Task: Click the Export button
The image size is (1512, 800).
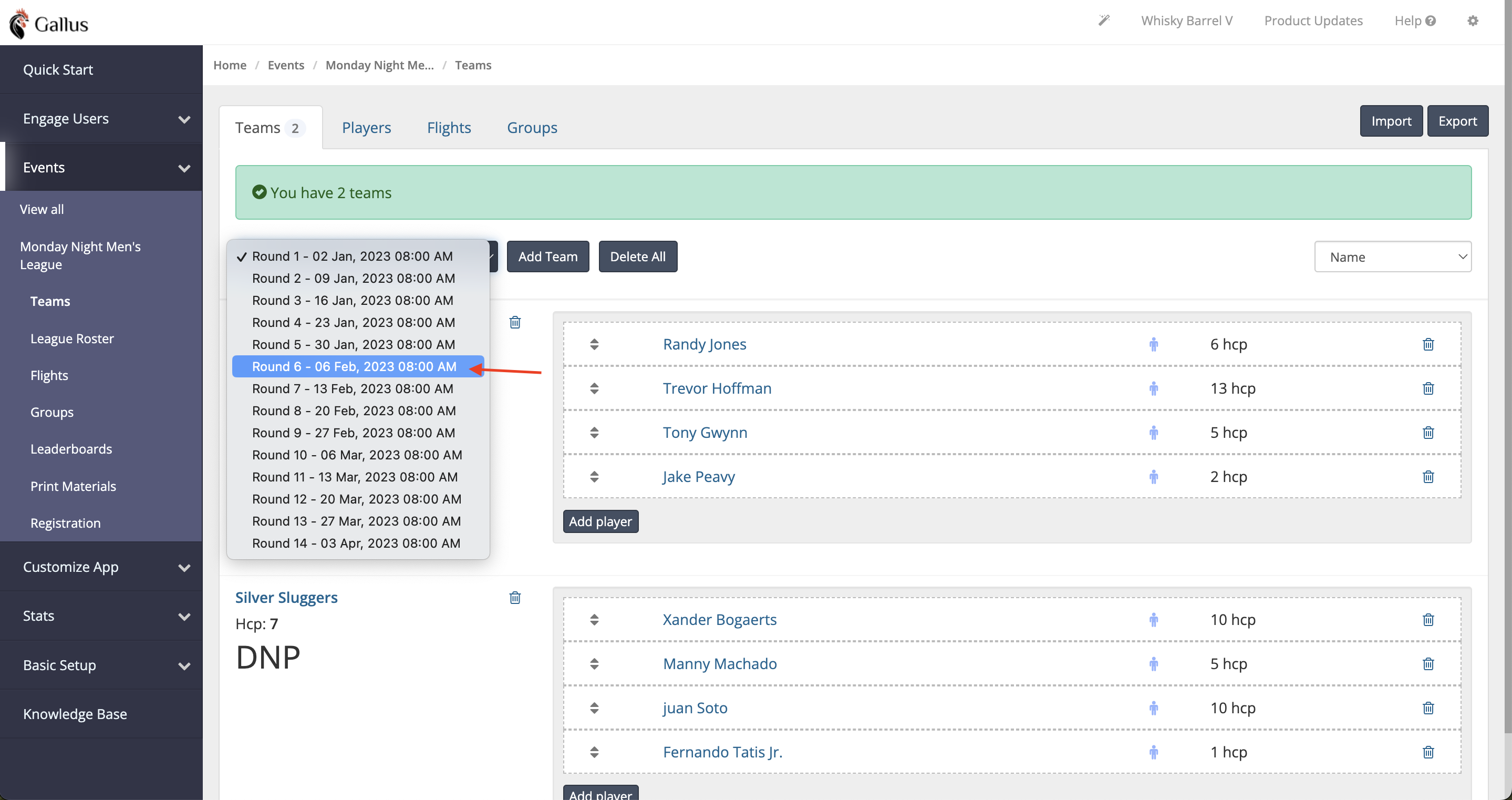Action: 1457,121
